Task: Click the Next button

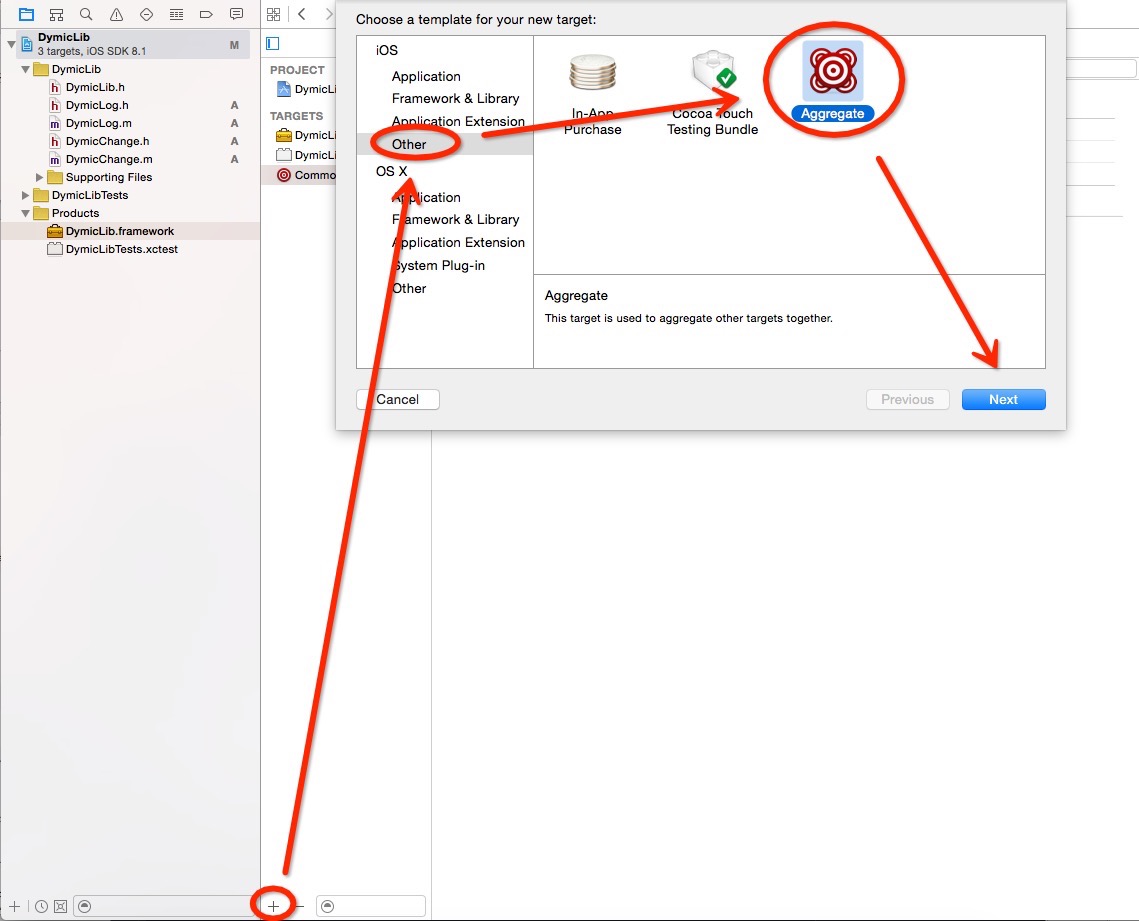Action: coord(1003,399)
